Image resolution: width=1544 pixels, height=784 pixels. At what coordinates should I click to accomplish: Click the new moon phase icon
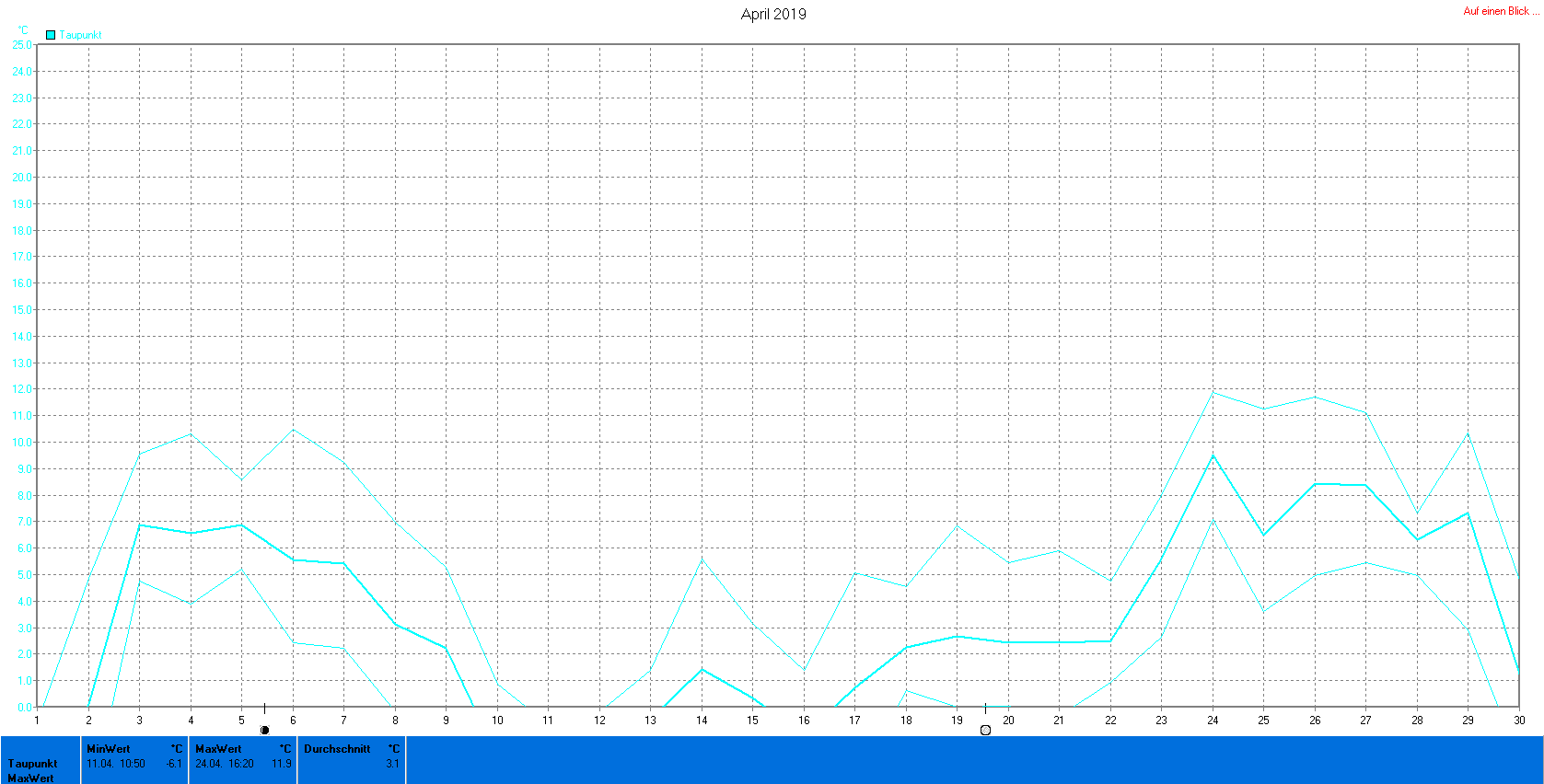265,730
